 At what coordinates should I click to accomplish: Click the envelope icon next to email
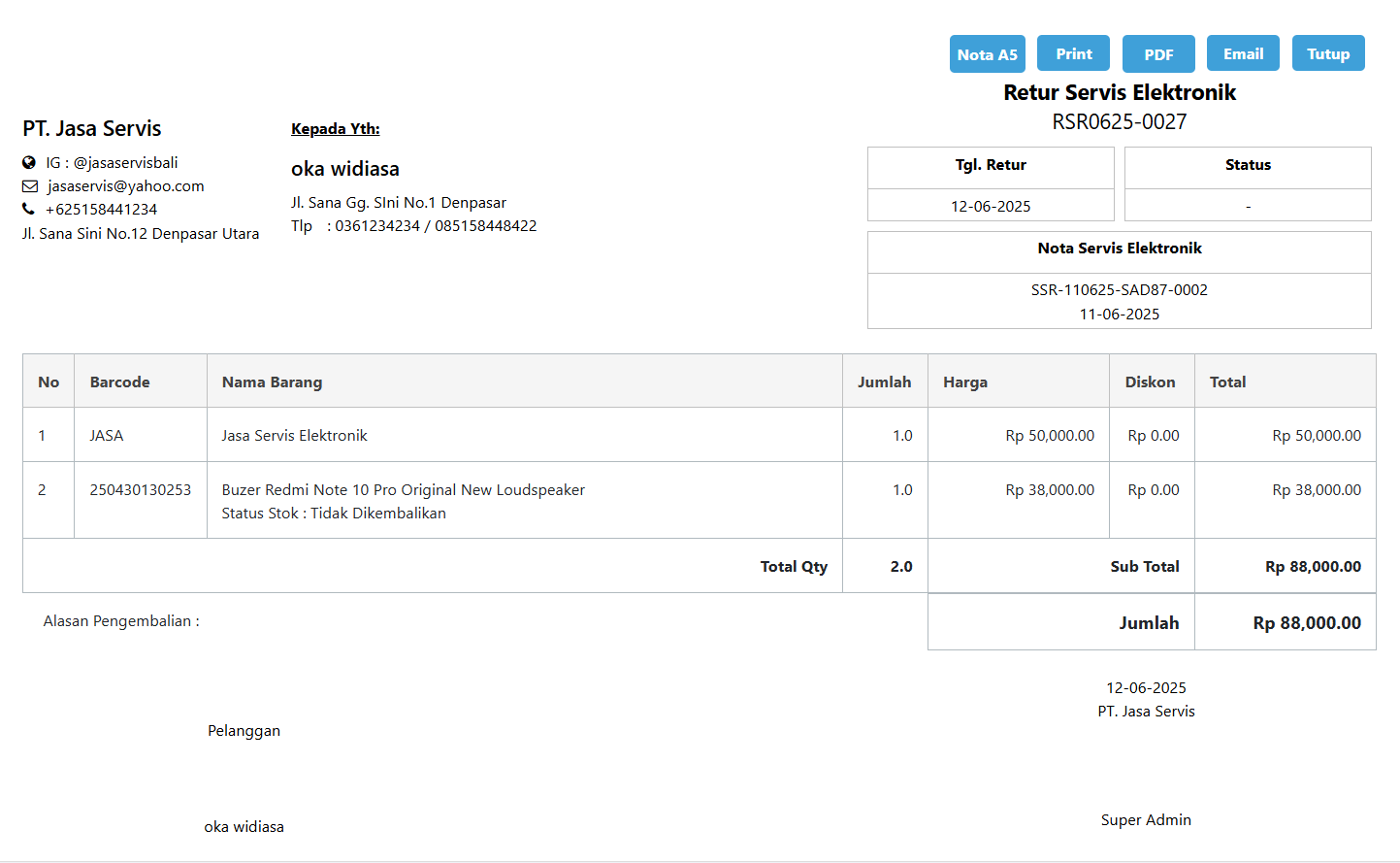click(30, 186)
